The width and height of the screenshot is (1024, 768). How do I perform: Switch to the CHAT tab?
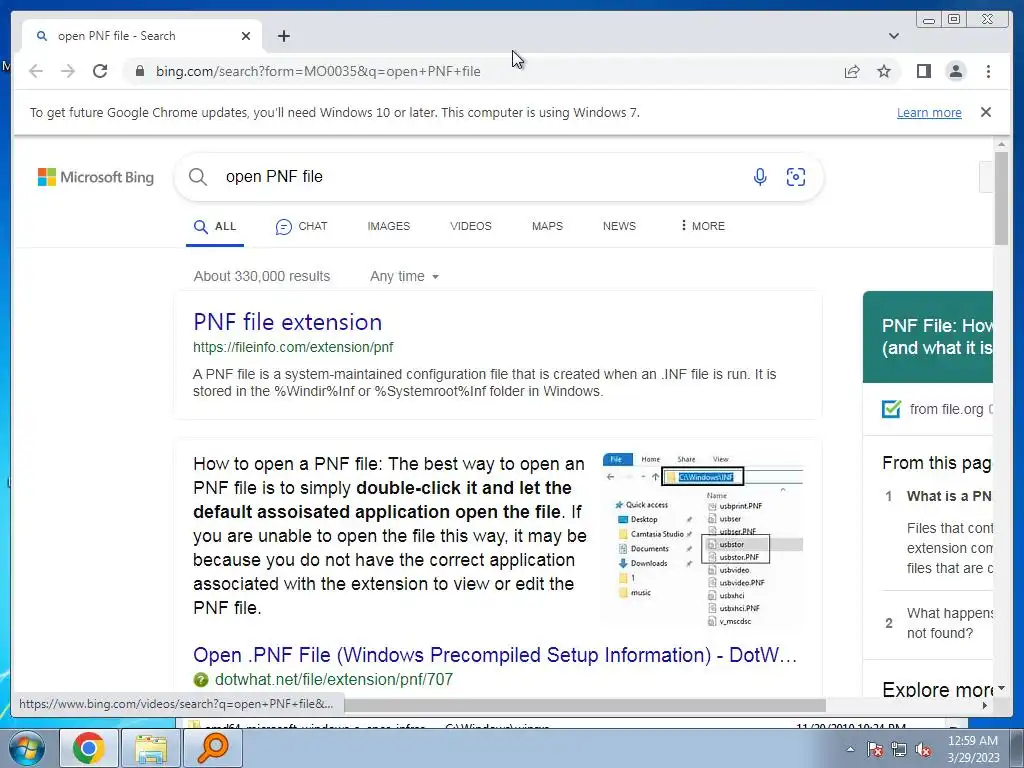[301, 227]
